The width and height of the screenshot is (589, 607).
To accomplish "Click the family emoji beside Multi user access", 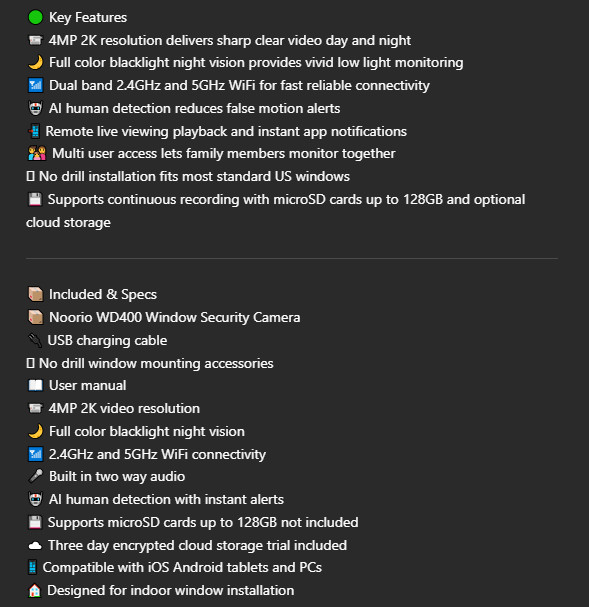I will click(37, 154).
